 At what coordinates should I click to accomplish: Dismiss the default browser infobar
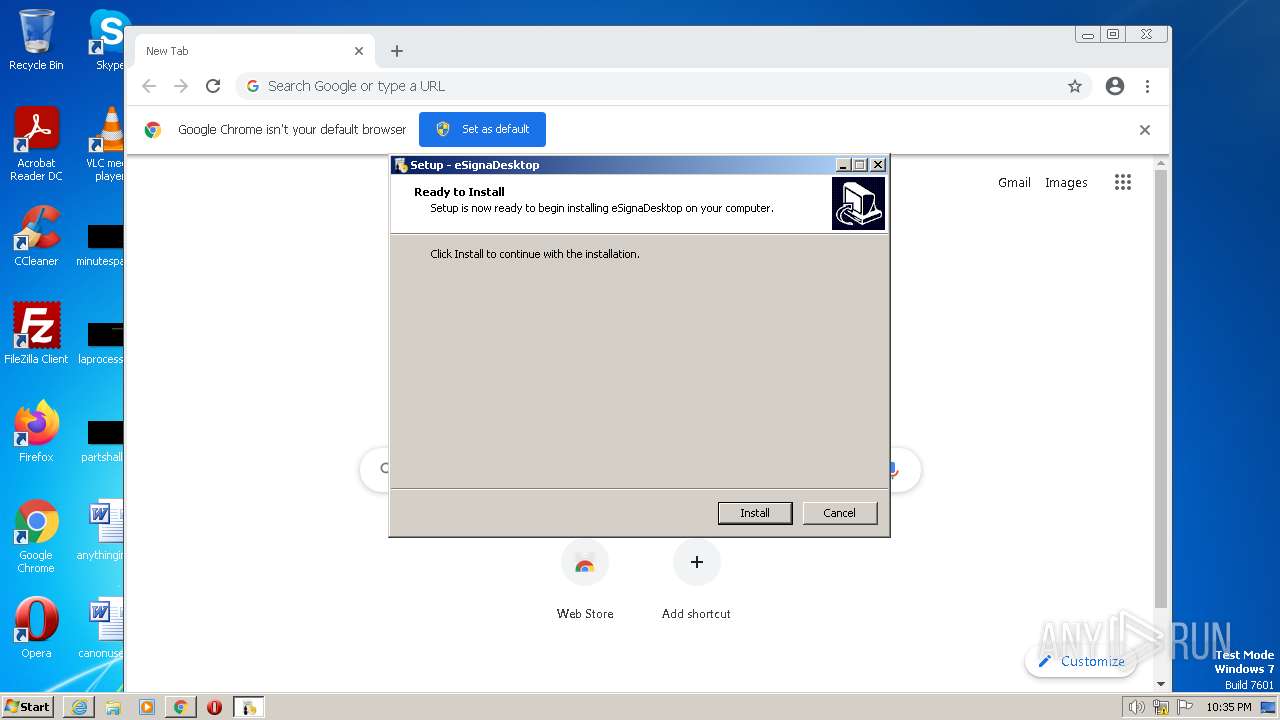pyautogui.click(x=1145, y=130)
